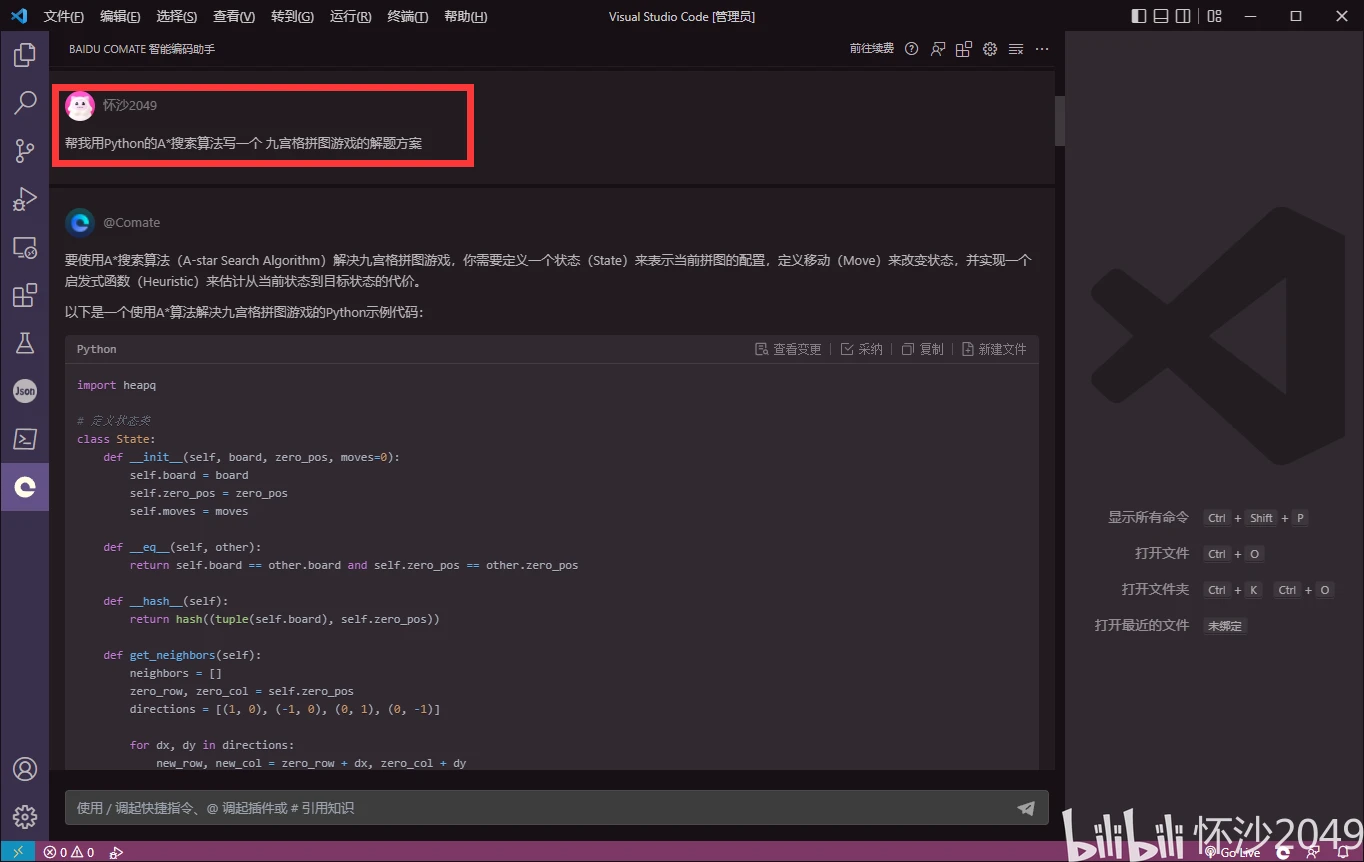The width and height of the screenshot is (1364, 862).
Task: Click Go Live in the status bar
Action: [x=1233, y=852]
